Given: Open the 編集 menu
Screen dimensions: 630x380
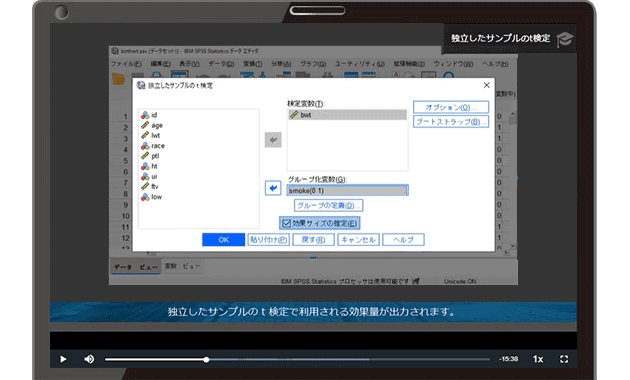Looking at the screenshot, I should (160, 64).
